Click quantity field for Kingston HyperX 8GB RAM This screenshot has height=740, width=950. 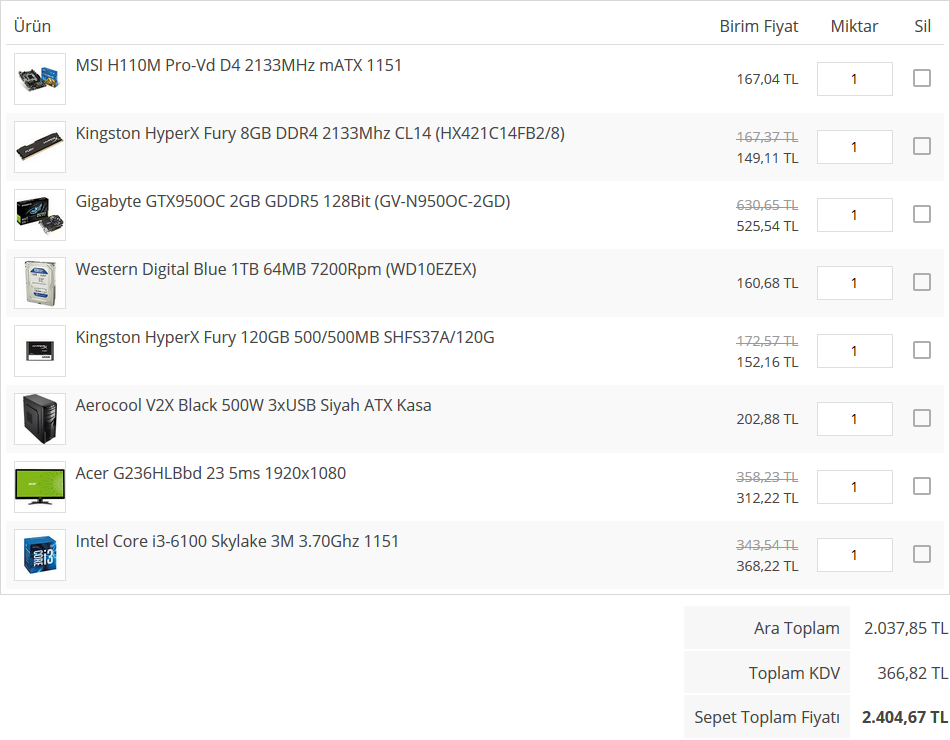pos(854,147)
